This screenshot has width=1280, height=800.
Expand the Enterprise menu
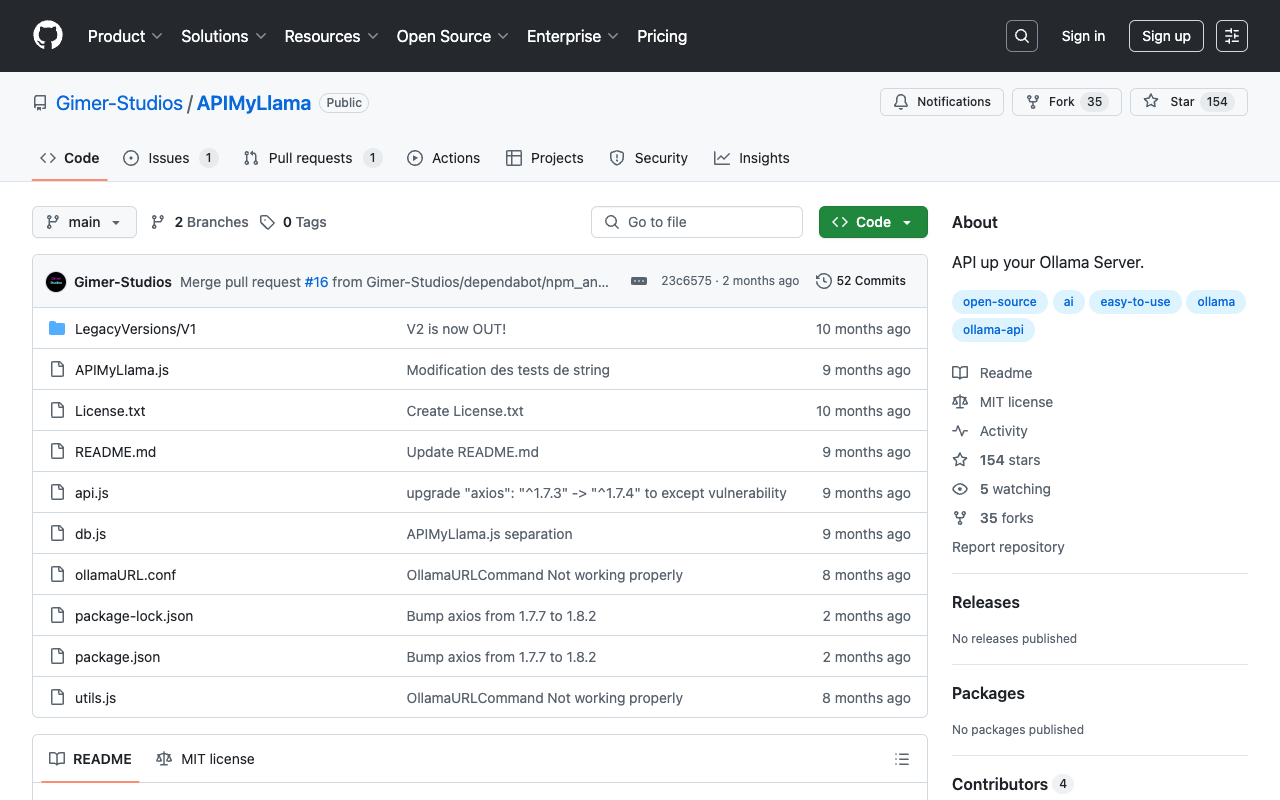[573, 36]
